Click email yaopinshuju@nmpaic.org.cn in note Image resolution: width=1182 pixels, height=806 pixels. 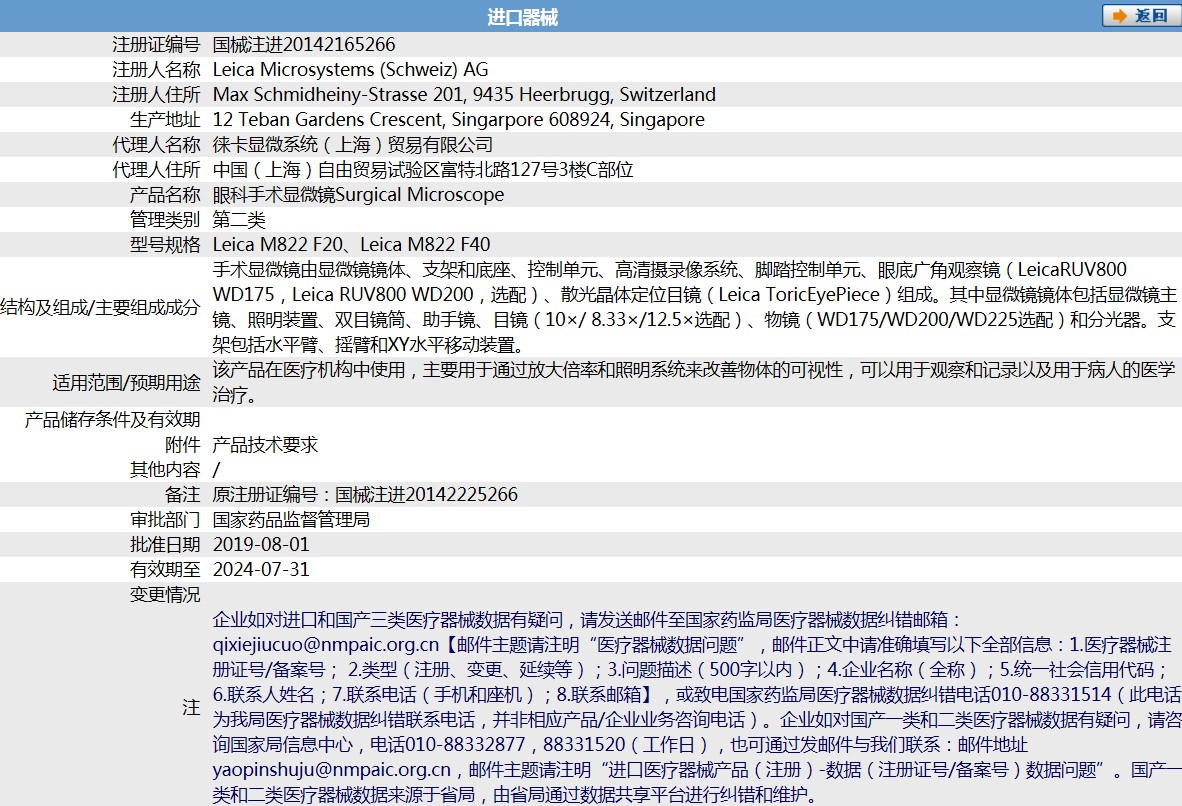[332, 770]
